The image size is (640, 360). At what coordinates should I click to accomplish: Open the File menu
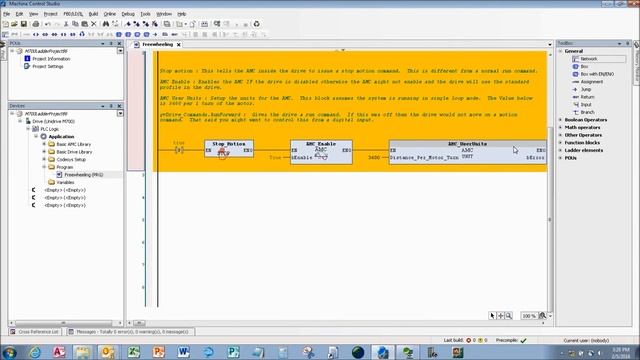tap(7, 14)
